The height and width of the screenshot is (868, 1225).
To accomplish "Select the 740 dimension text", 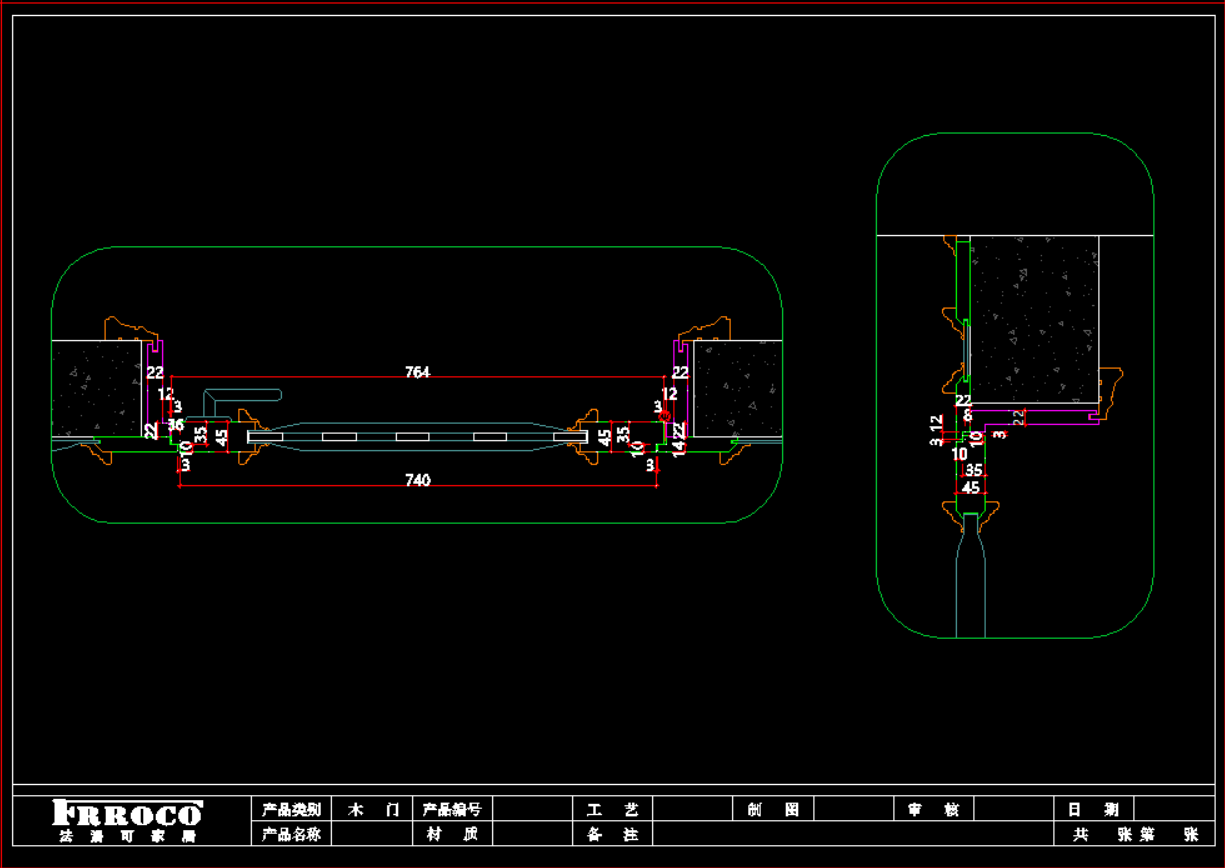I will pyautogui.click(x=417, y=481).
